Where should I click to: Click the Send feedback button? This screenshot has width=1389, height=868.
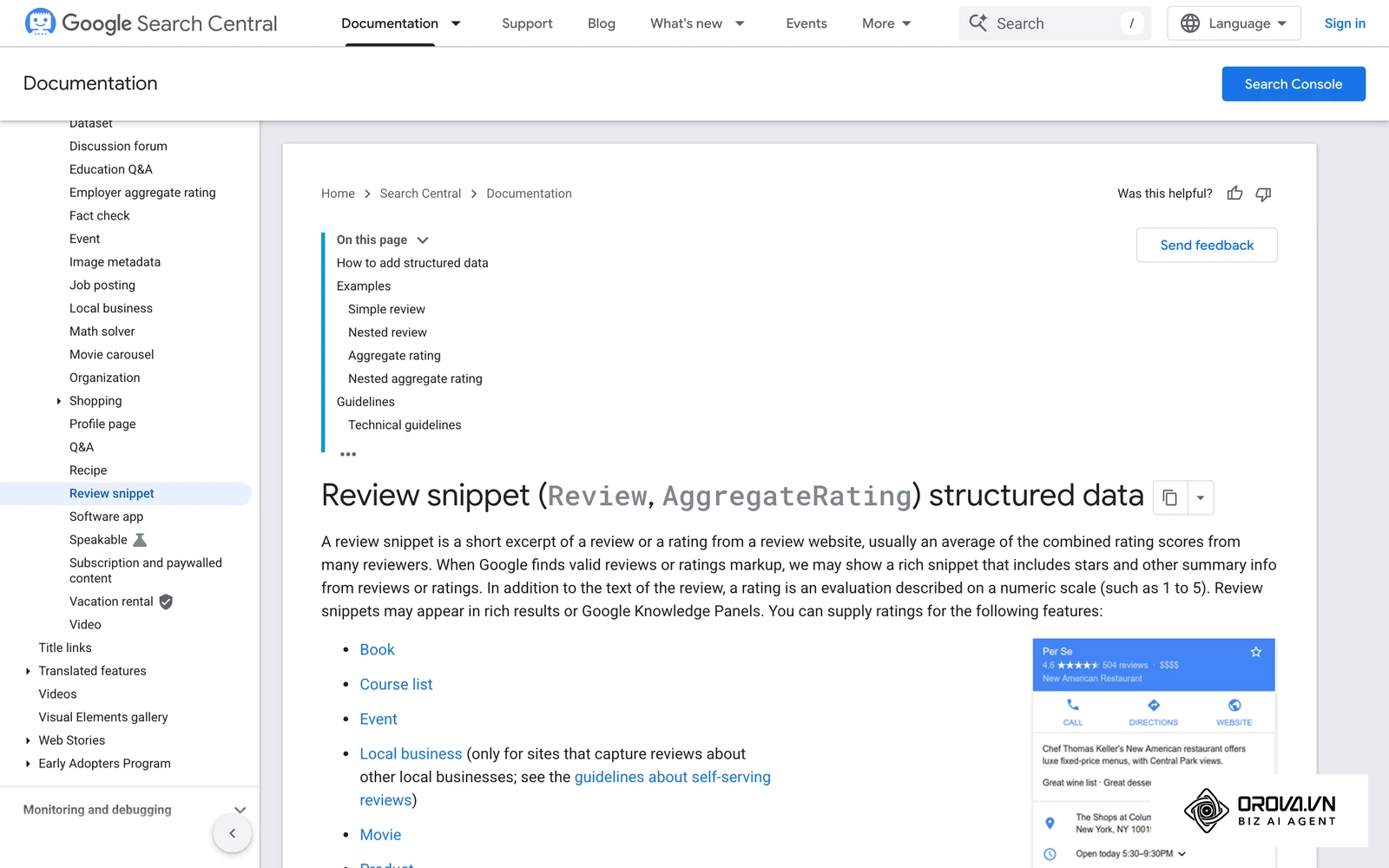[1207, 246]
